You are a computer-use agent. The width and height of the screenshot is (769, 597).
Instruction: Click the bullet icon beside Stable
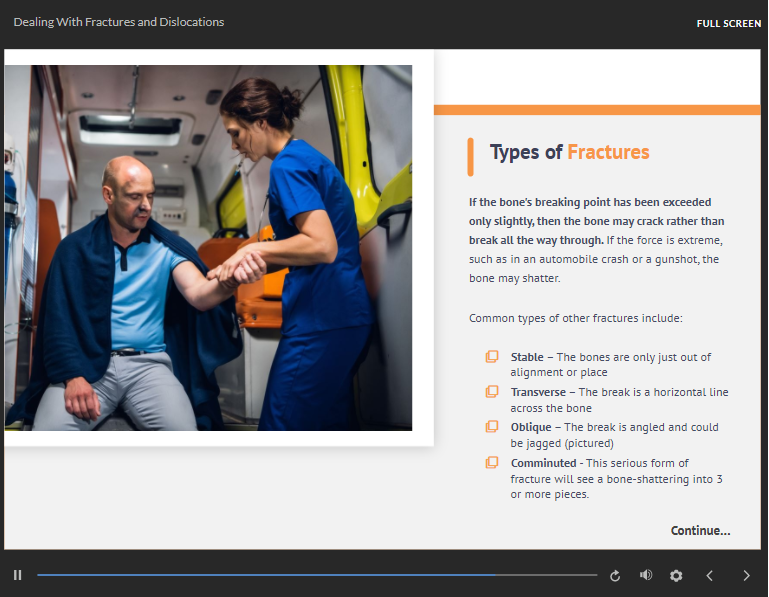pos(492,357)
